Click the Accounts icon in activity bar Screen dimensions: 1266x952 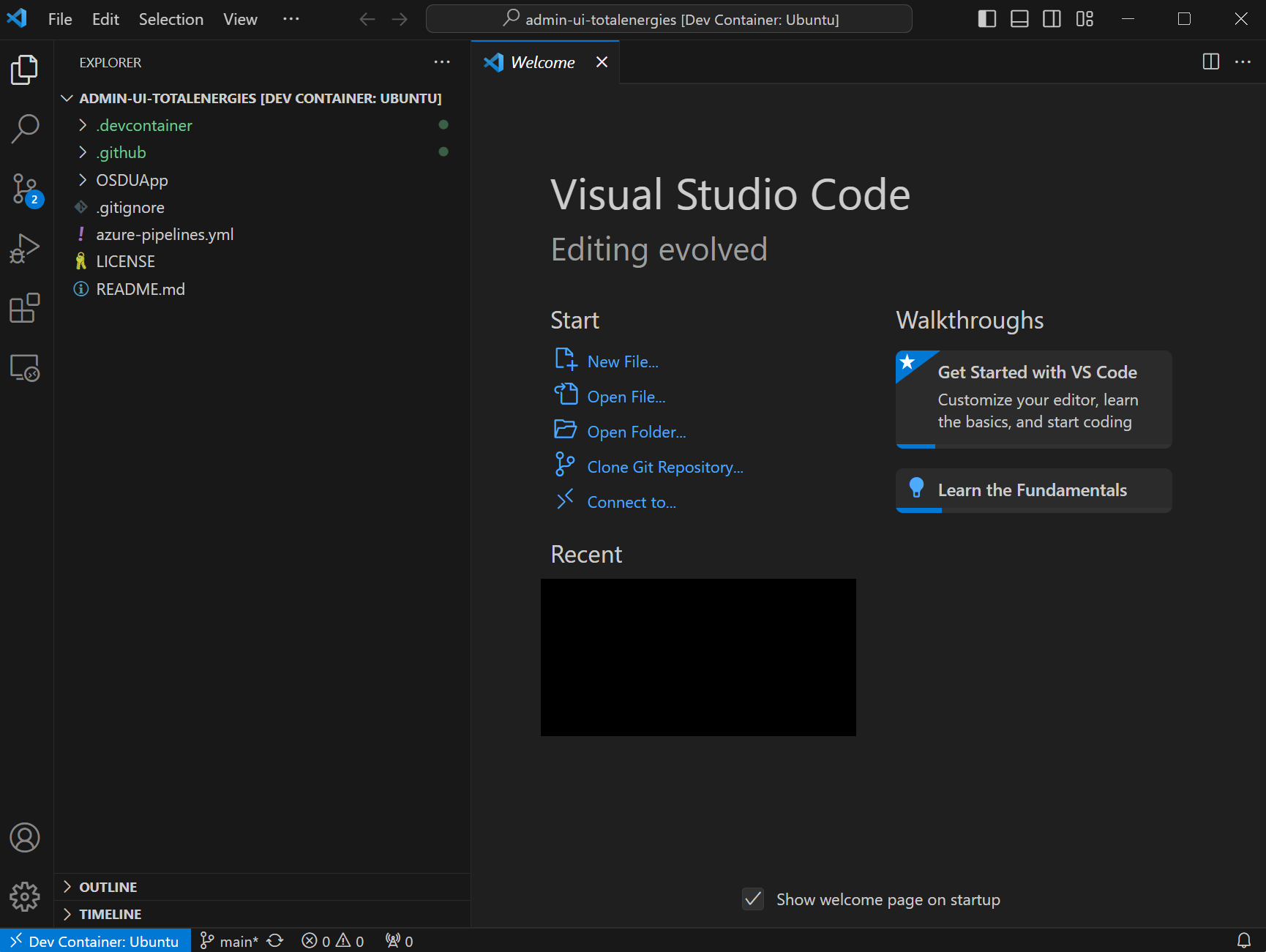click(25, 838)
